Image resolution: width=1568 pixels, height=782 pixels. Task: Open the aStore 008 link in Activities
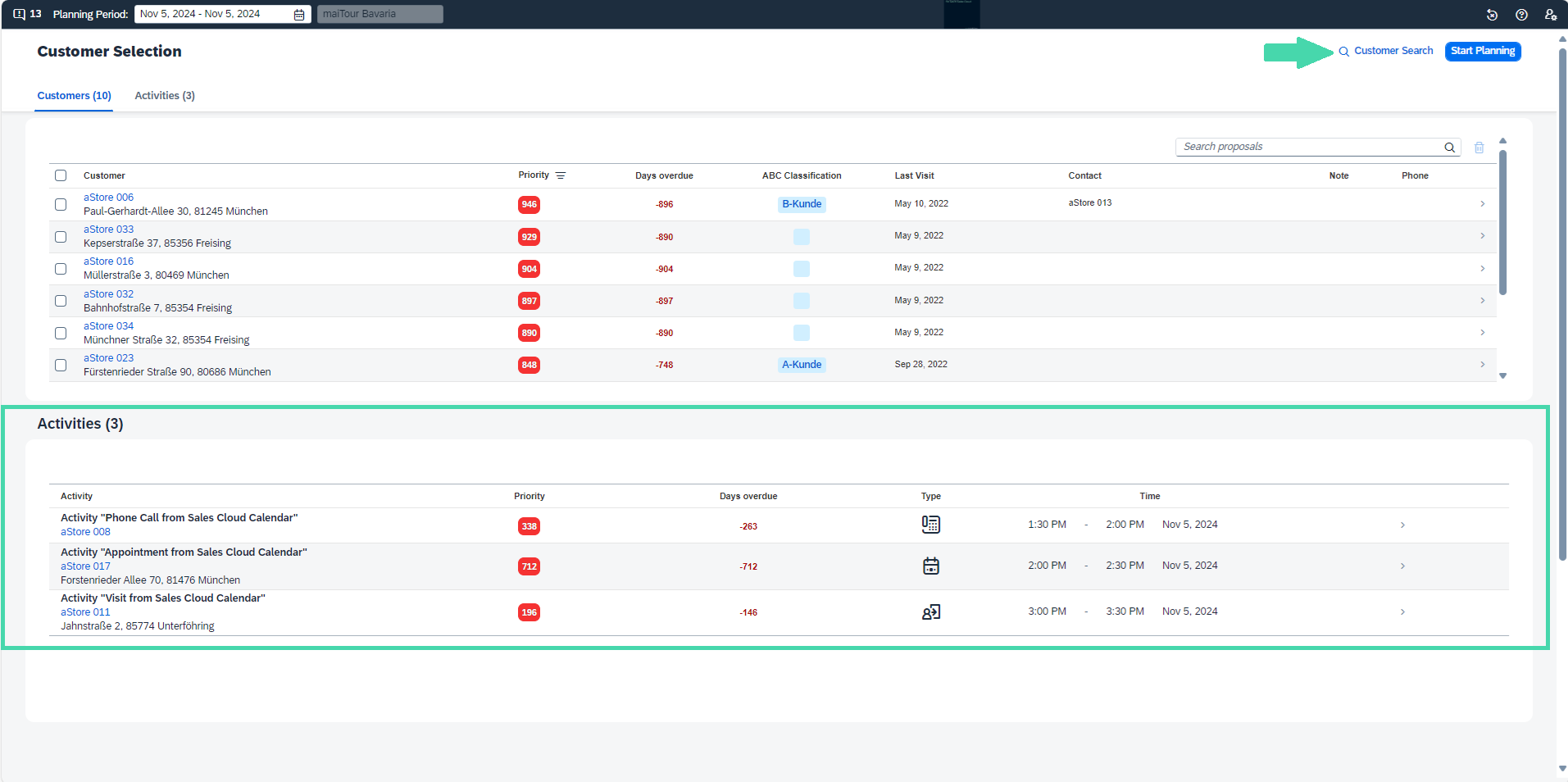point(85,532)
